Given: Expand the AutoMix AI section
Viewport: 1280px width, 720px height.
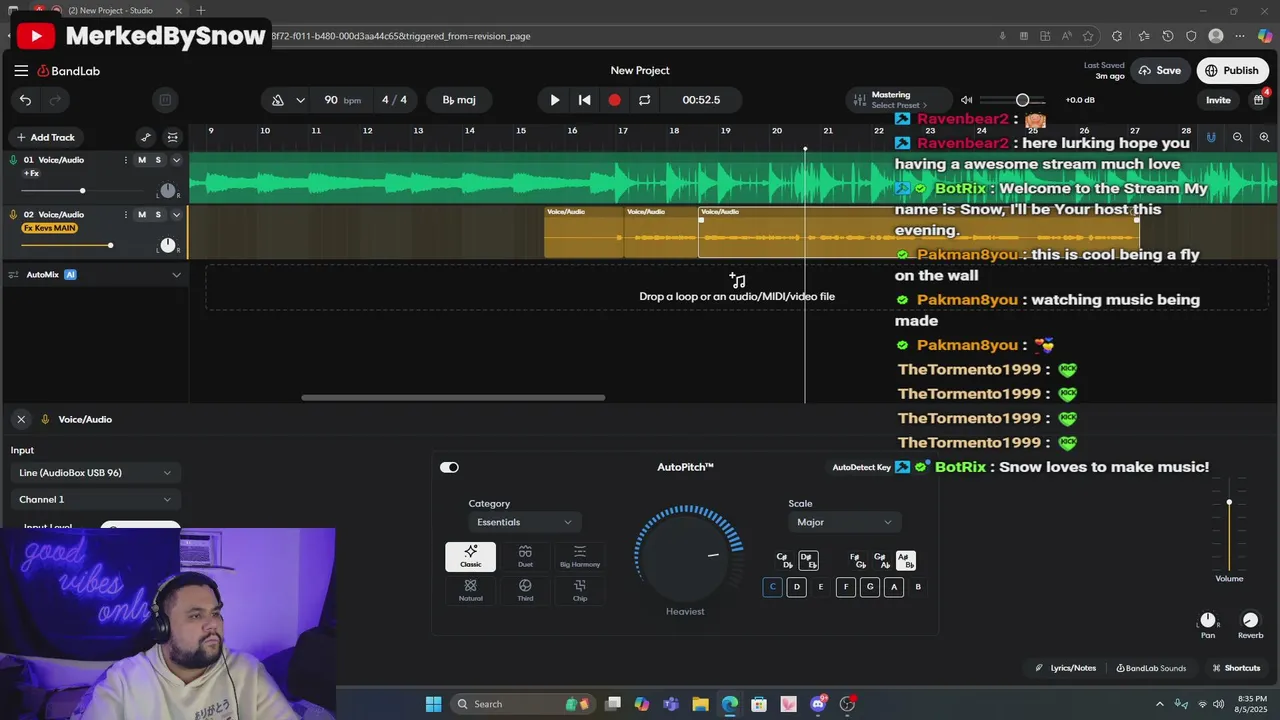Looking at the screenshot, I should (x=177, y=274).
